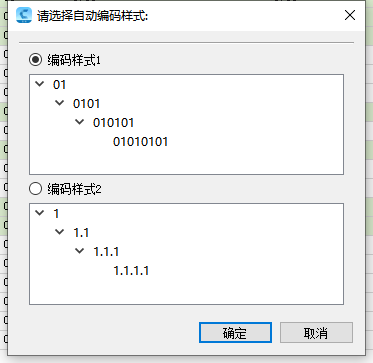The height and width of the screenshot is (363, 373).
Task: Collapse the 1.1 tree node chevron
Action: [60, 232]
